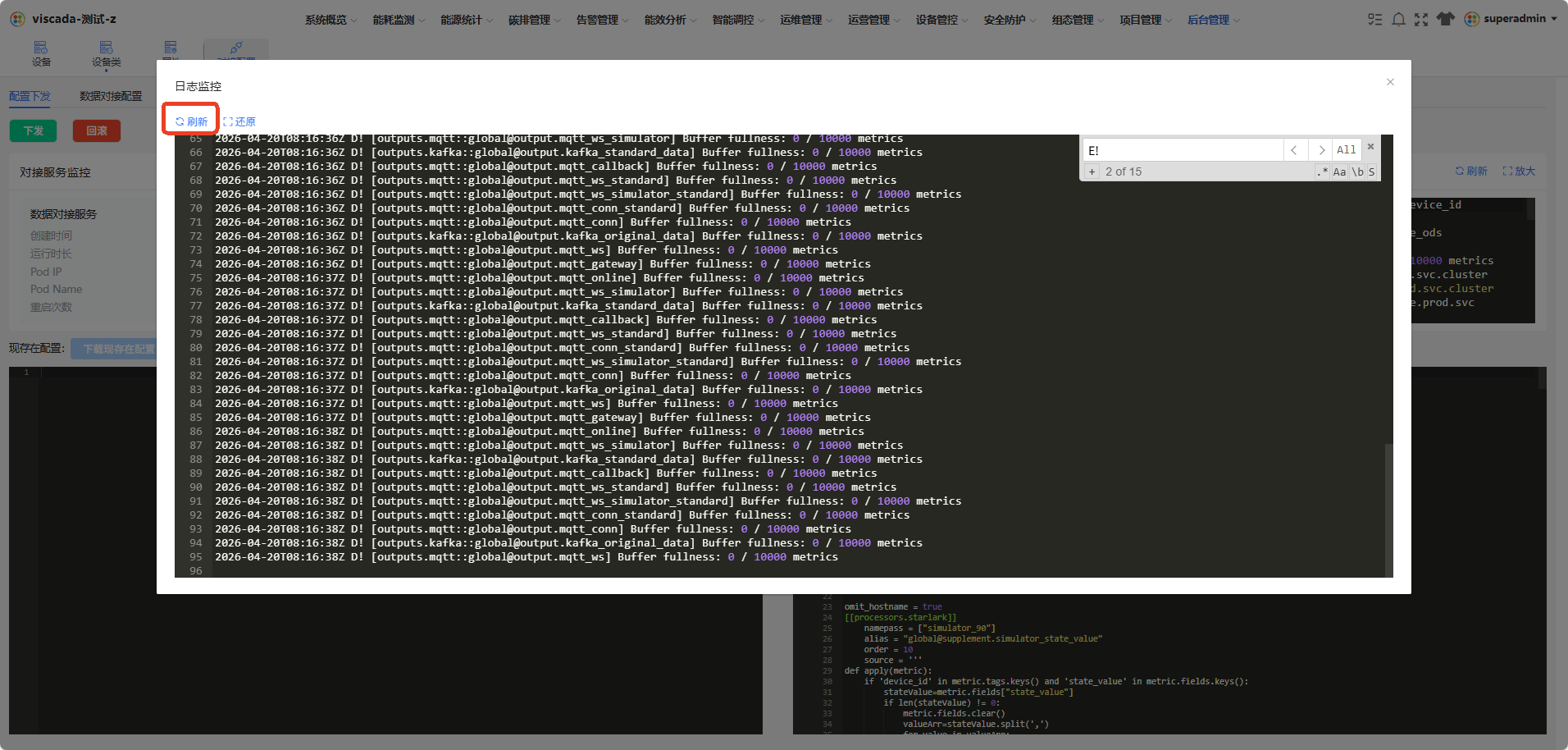This screenshot has height=750, width=1568.
Task: Open the 碳排管理 menu
Action: click(x=534, y=20)
